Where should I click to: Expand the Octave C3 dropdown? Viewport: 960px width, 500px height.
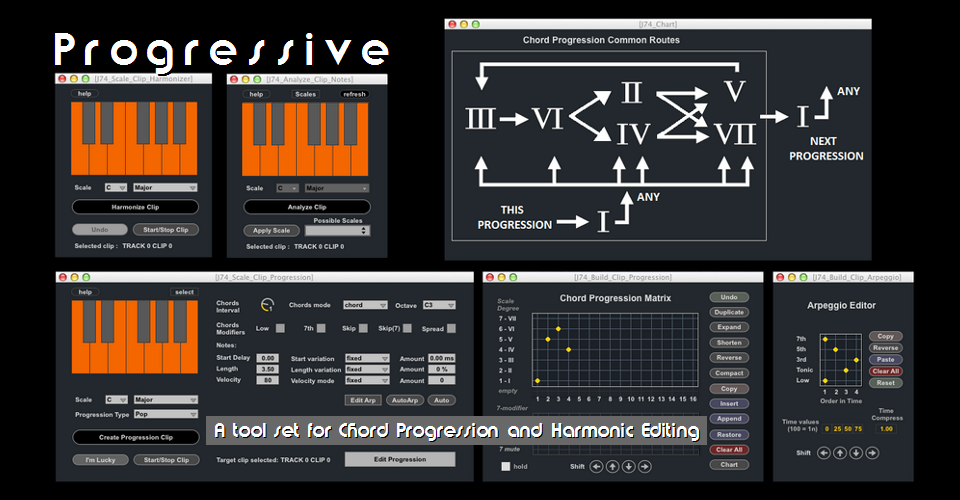point(439,305)
